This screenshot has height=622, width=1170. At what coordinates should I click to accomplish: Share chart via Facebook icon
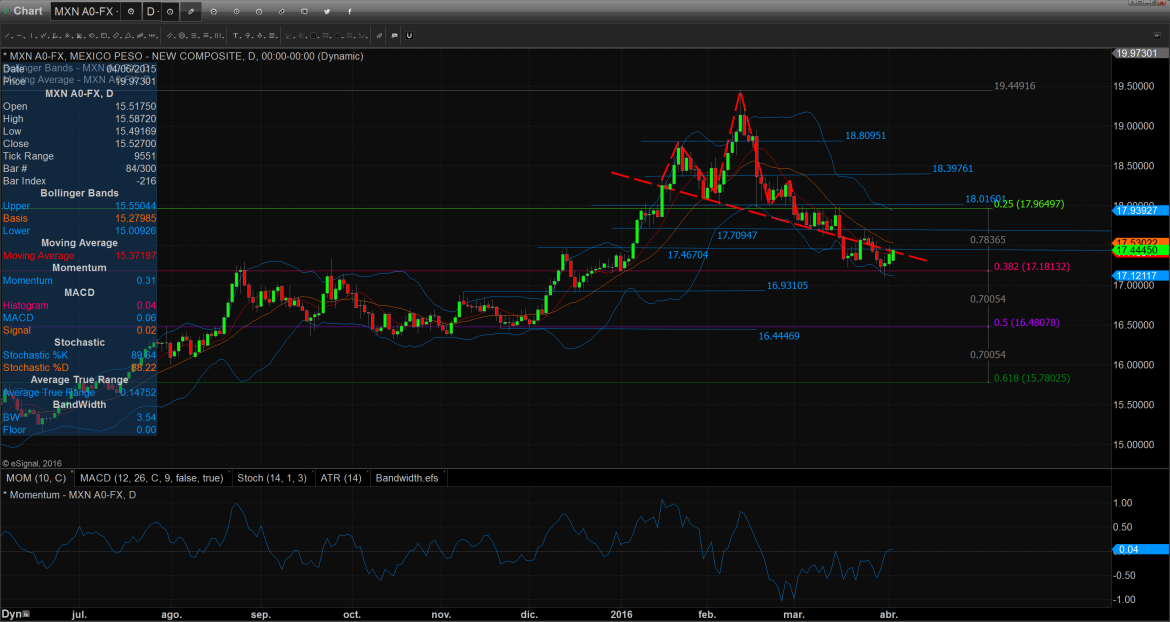[349, 11]
